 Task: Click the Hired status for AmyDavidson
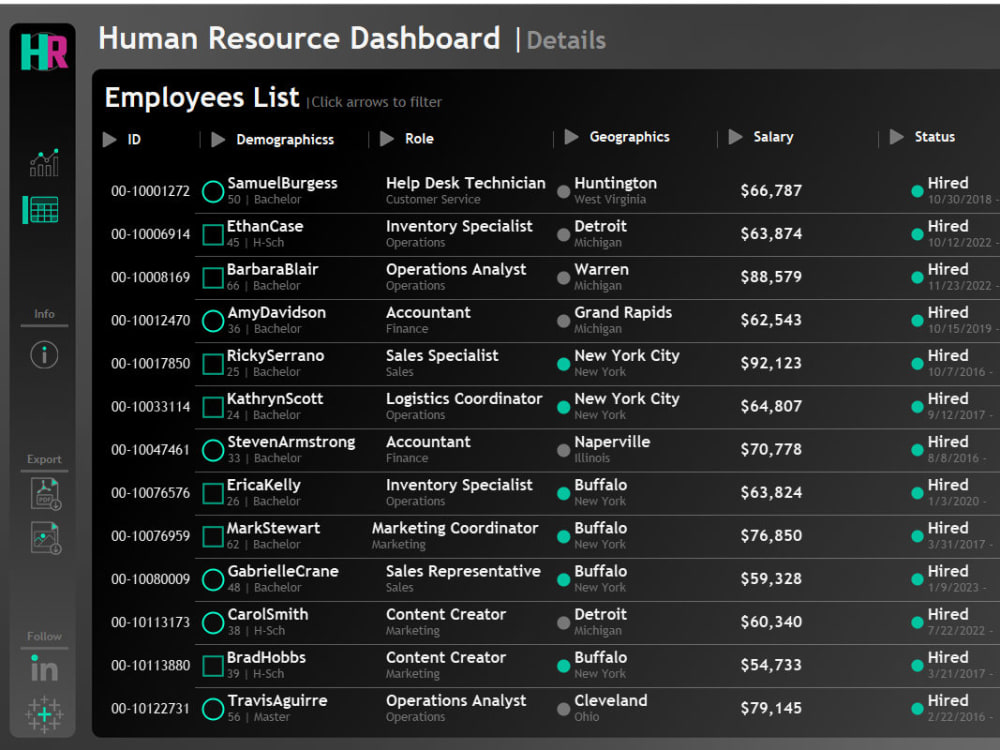(x=948, y=312)
